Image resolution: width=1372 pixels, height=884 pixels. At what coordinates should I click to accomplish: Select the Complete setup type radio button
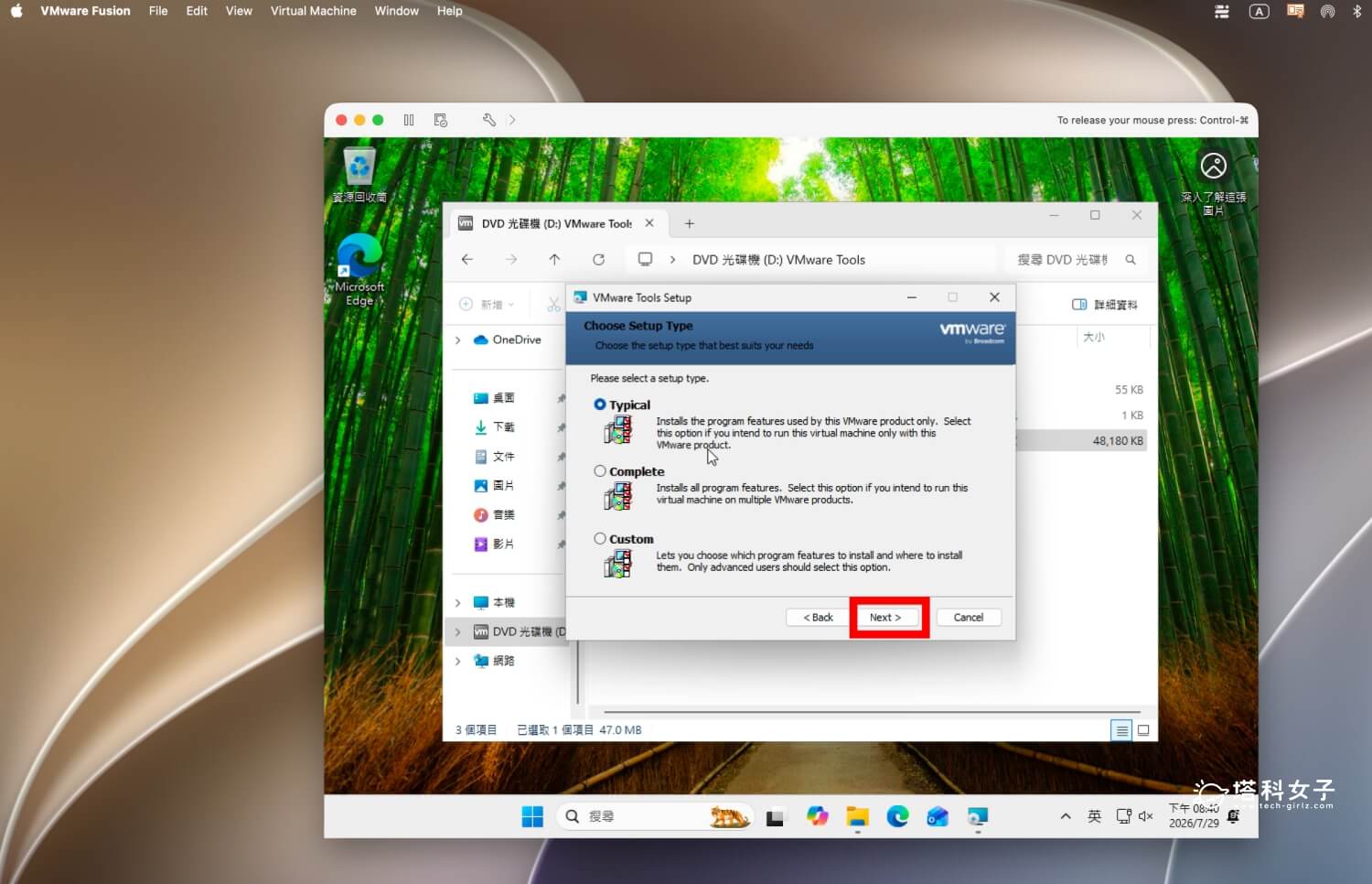(600, 471)
